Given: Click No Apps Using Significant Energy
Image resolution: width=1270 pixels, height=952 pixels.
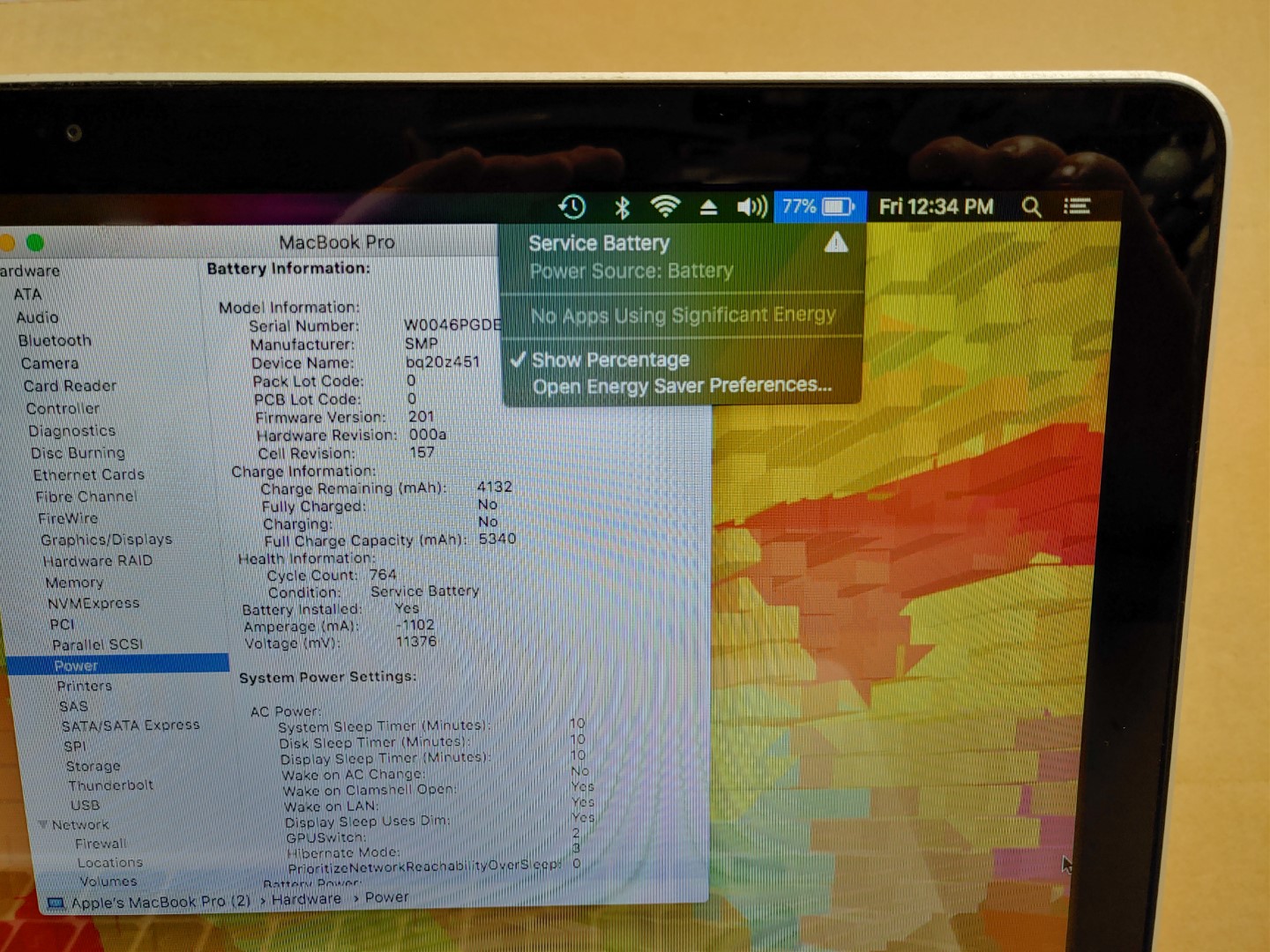Looking at the screenshot, I should coord(683,315).
